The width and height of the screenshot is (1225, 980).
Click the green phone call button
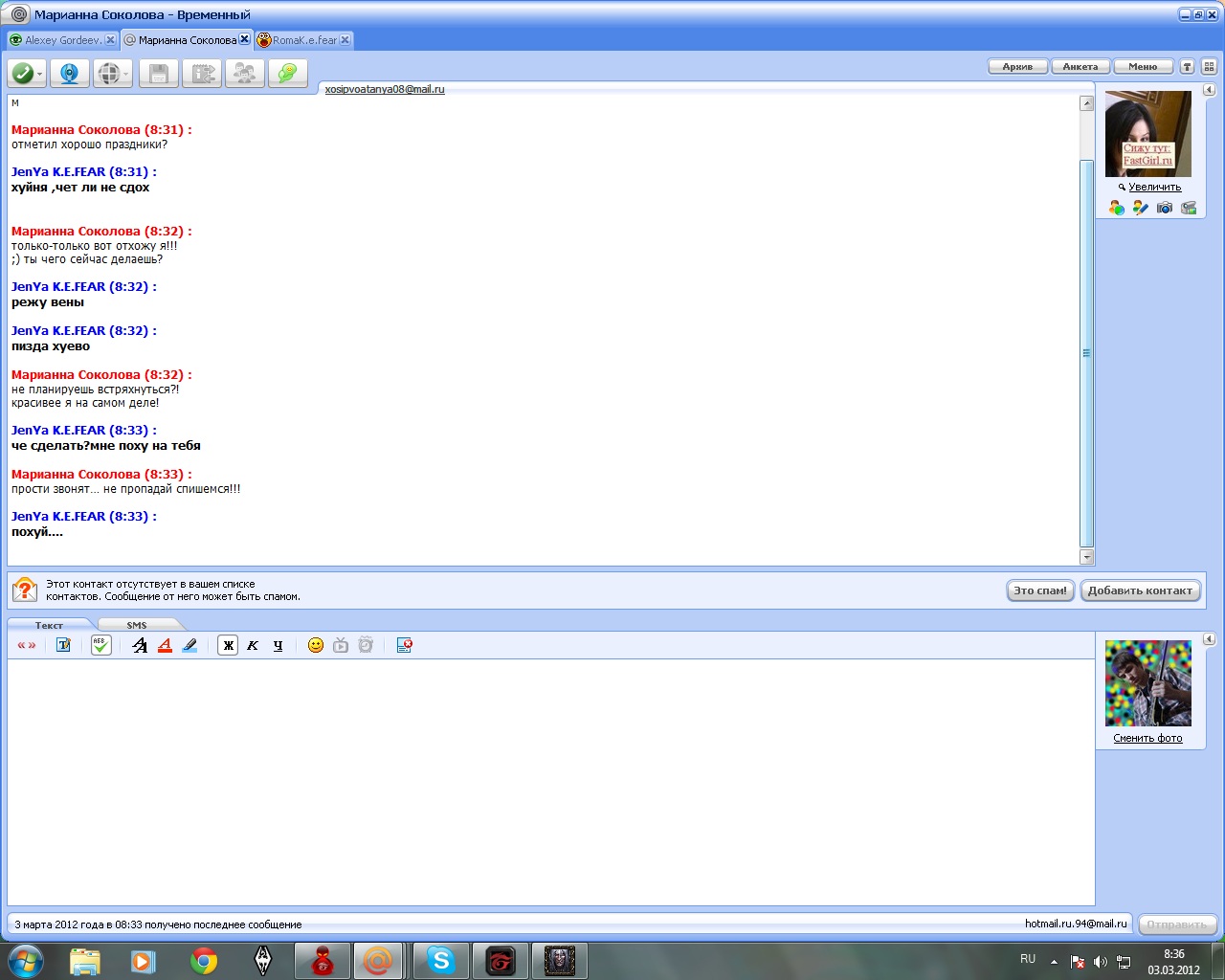tap(22, 74)
